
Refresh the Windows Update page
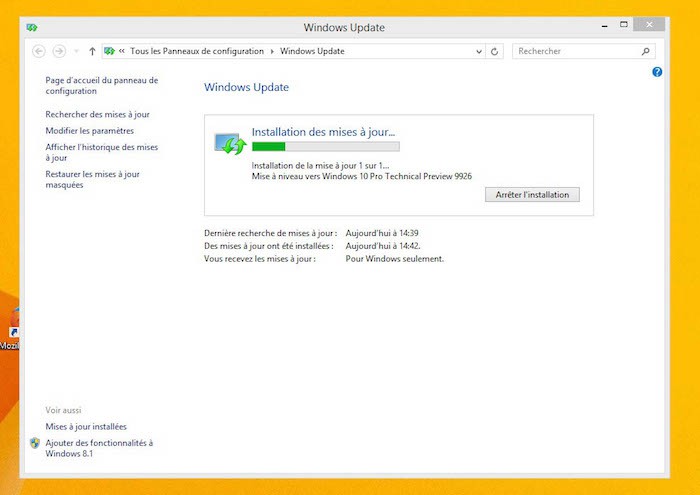point(496,51)
